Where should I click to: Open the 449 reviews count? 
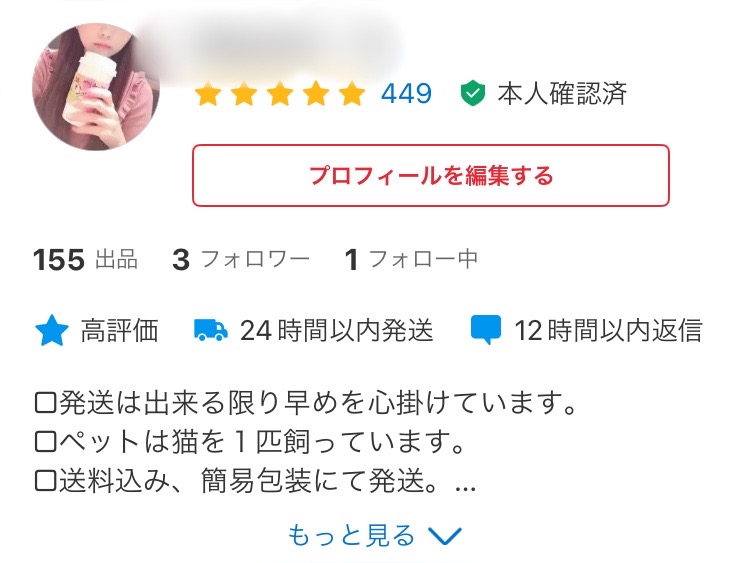tap(407, 93)
